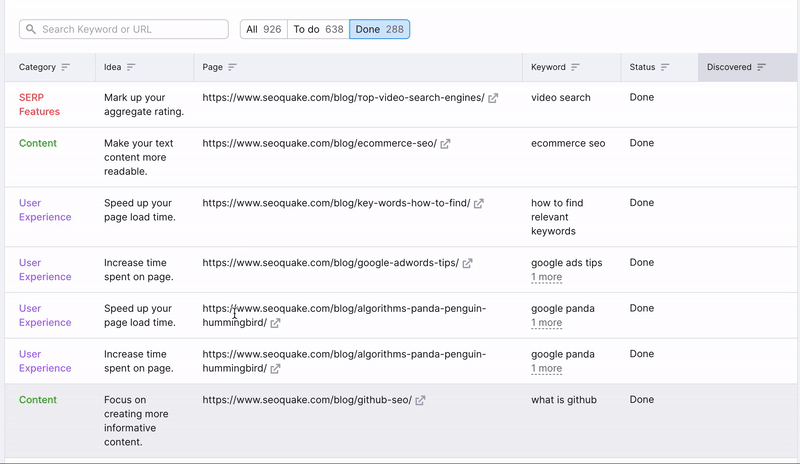
Task: Sort table by the Idea column
Action: pos(131,67)
